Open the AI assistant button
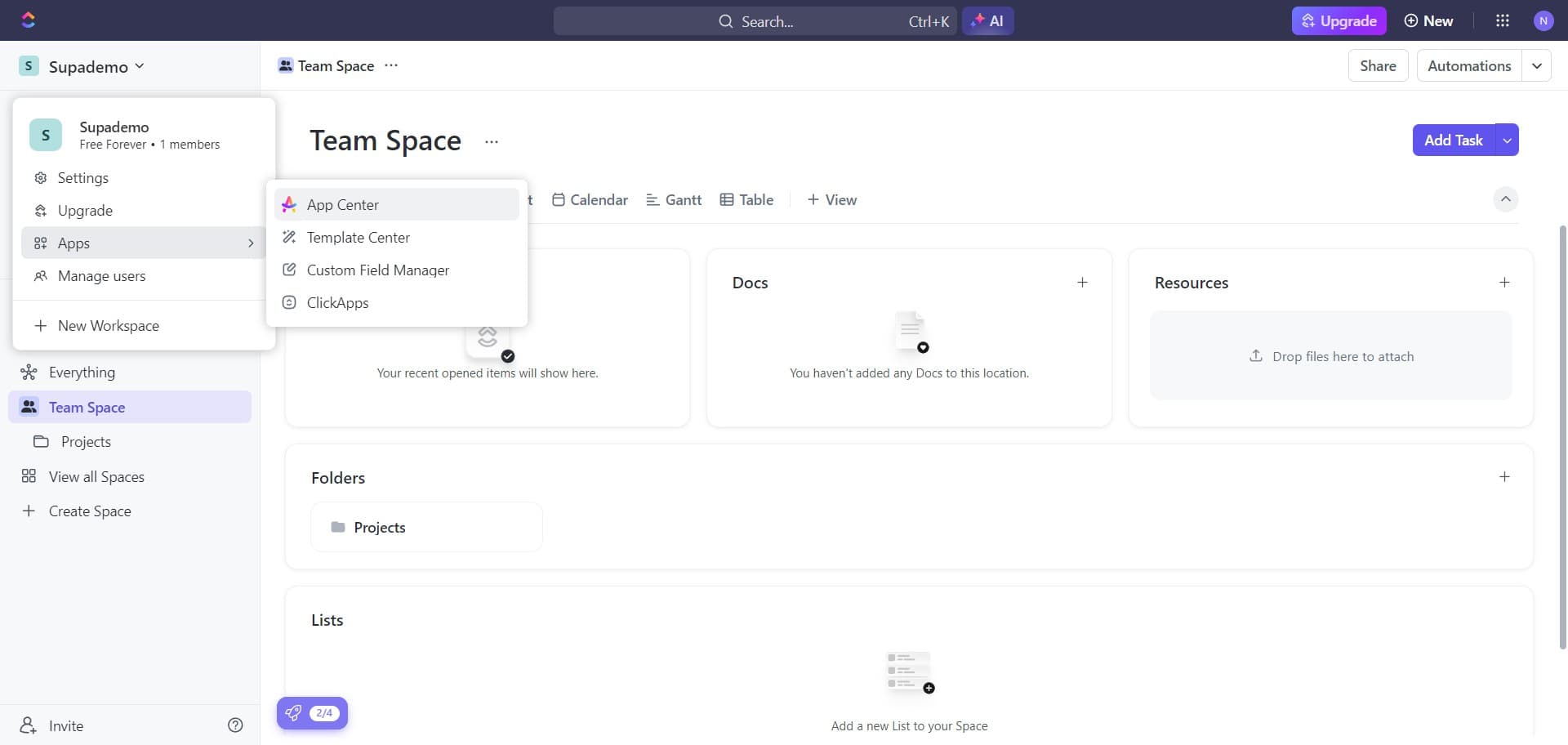1568x745 pixels. 987,21
